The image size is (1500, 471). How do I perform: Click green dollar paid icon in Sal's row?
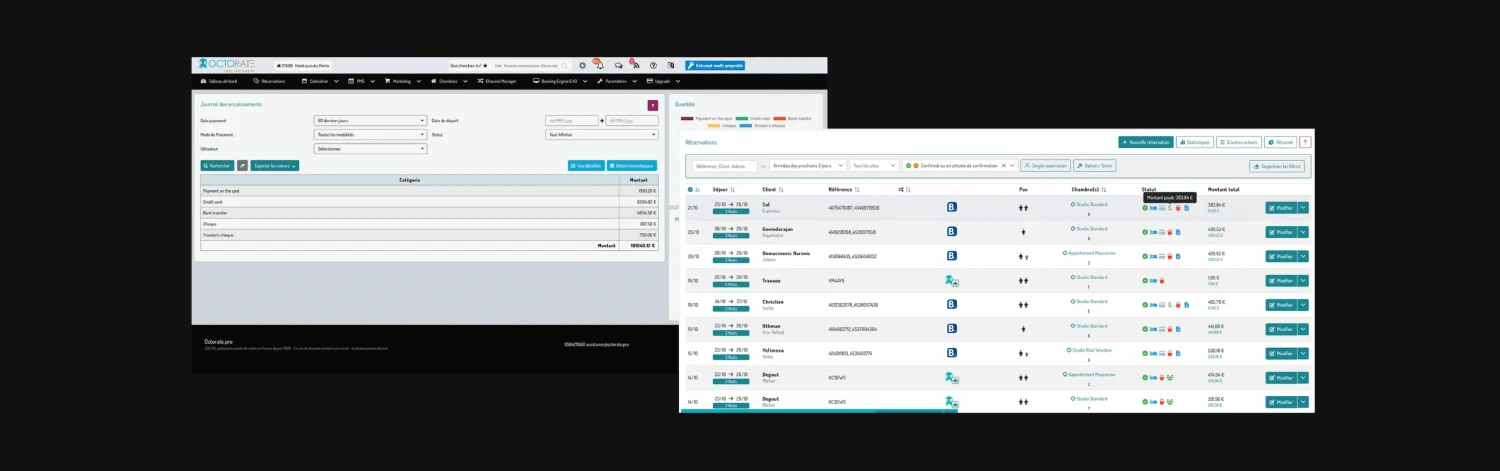(x=1170, y=208)
